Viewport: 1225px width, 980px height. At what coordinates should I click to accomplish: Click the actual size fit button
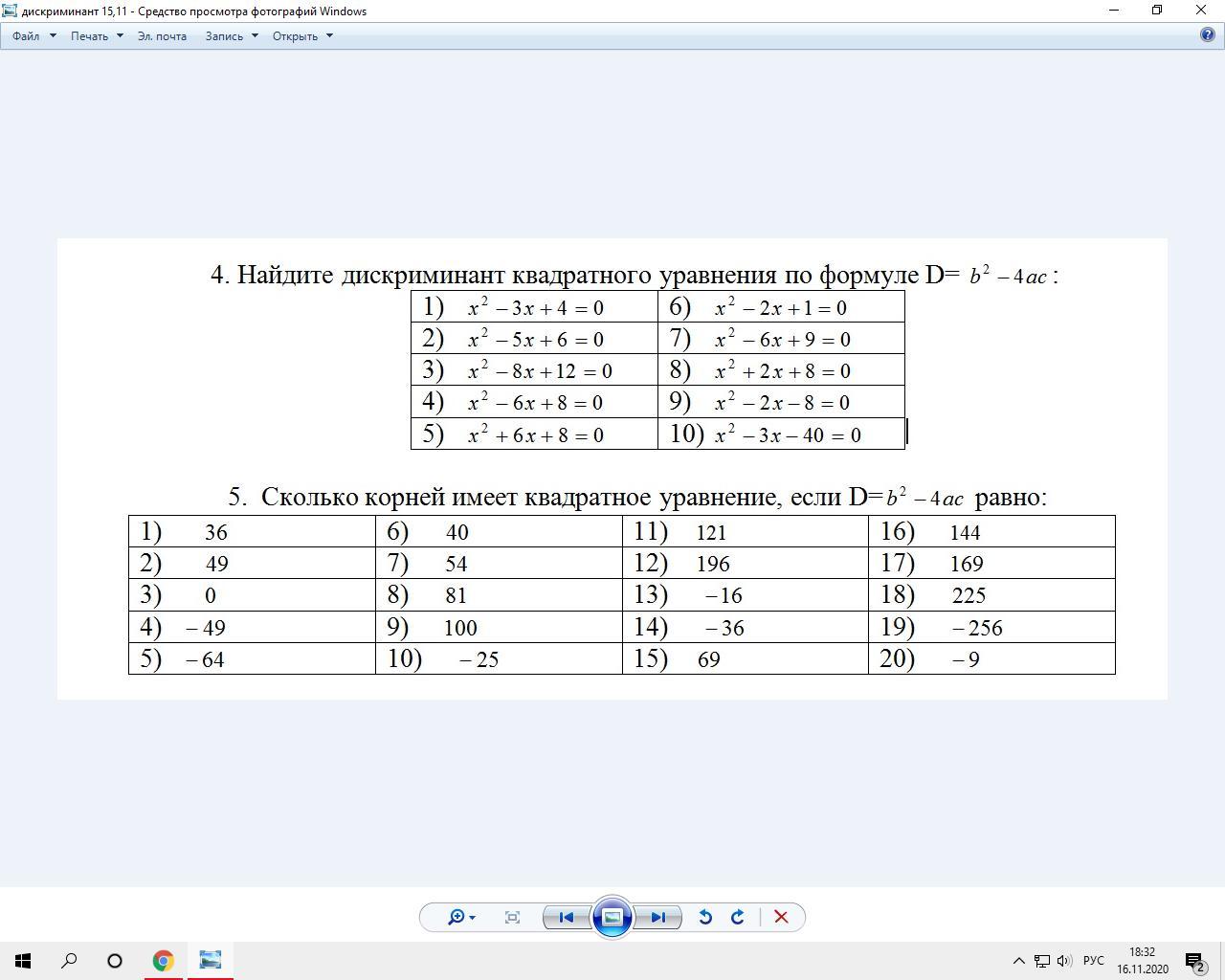(x=512, y=917)
